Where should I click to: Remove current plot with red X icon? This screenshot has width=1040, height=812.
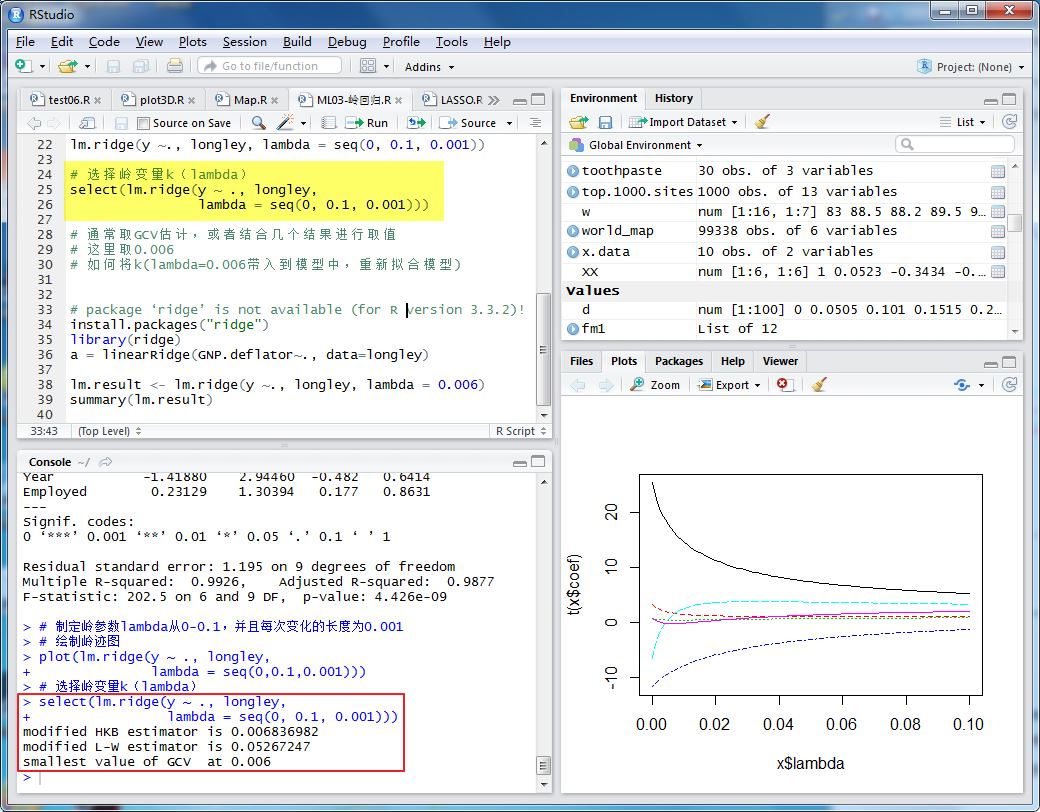coord(785,385)
